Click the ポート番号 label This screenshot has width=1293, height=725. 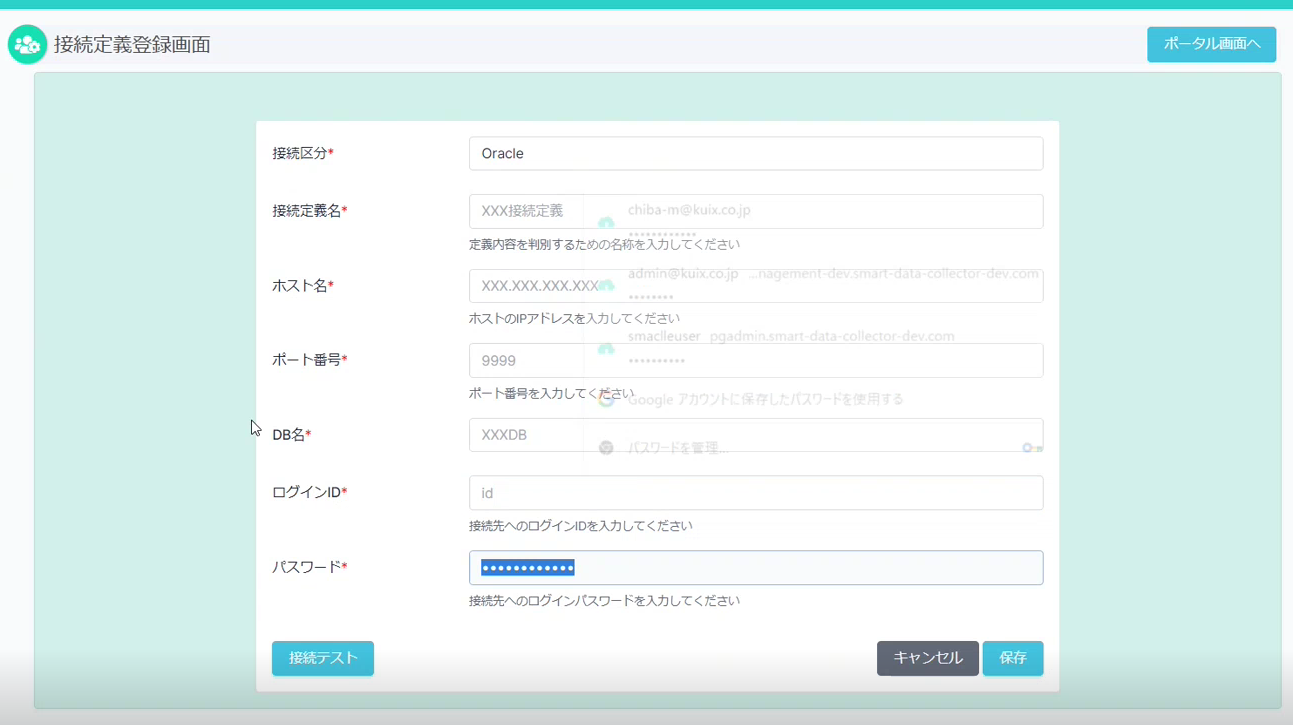310,360
